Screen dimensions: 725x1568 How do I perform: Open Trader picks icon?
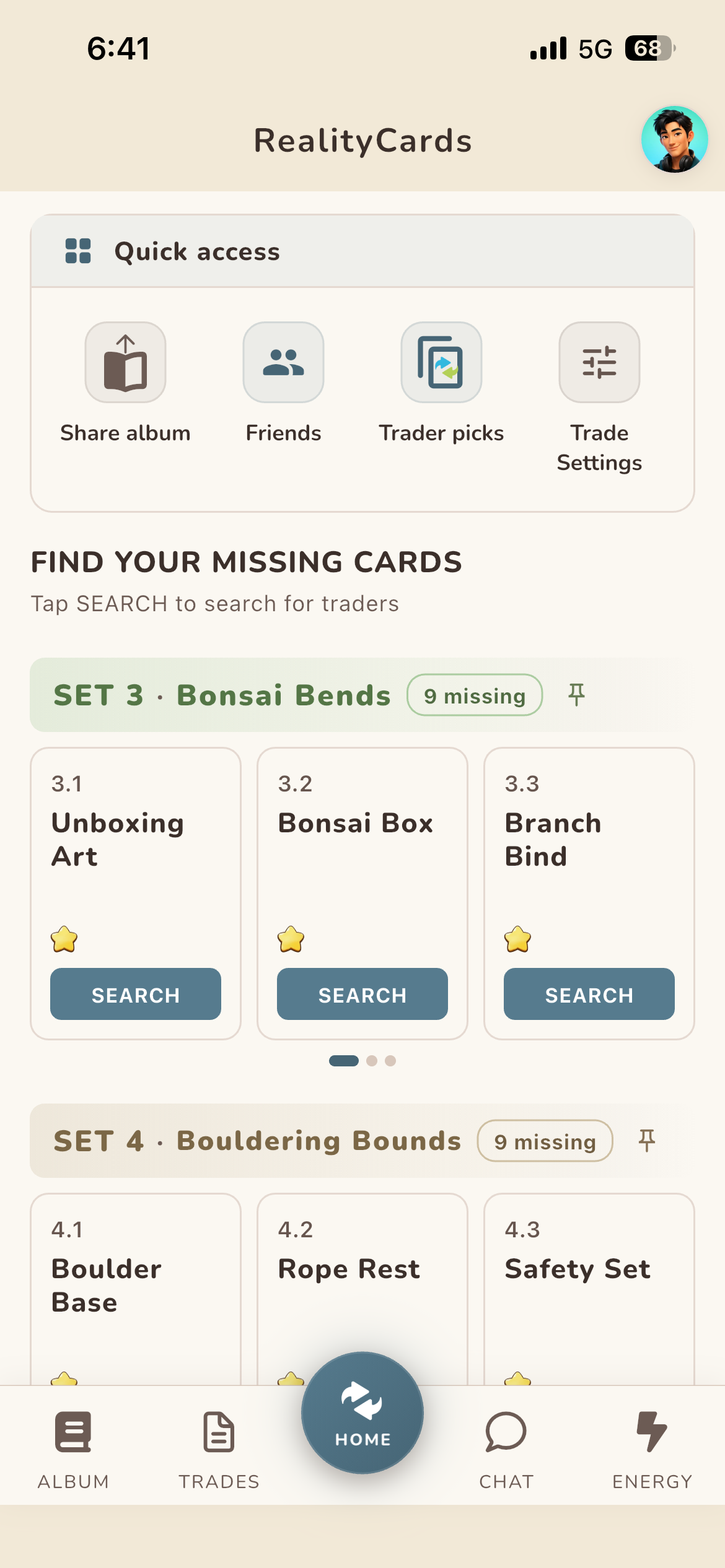(x=441, y=362)
